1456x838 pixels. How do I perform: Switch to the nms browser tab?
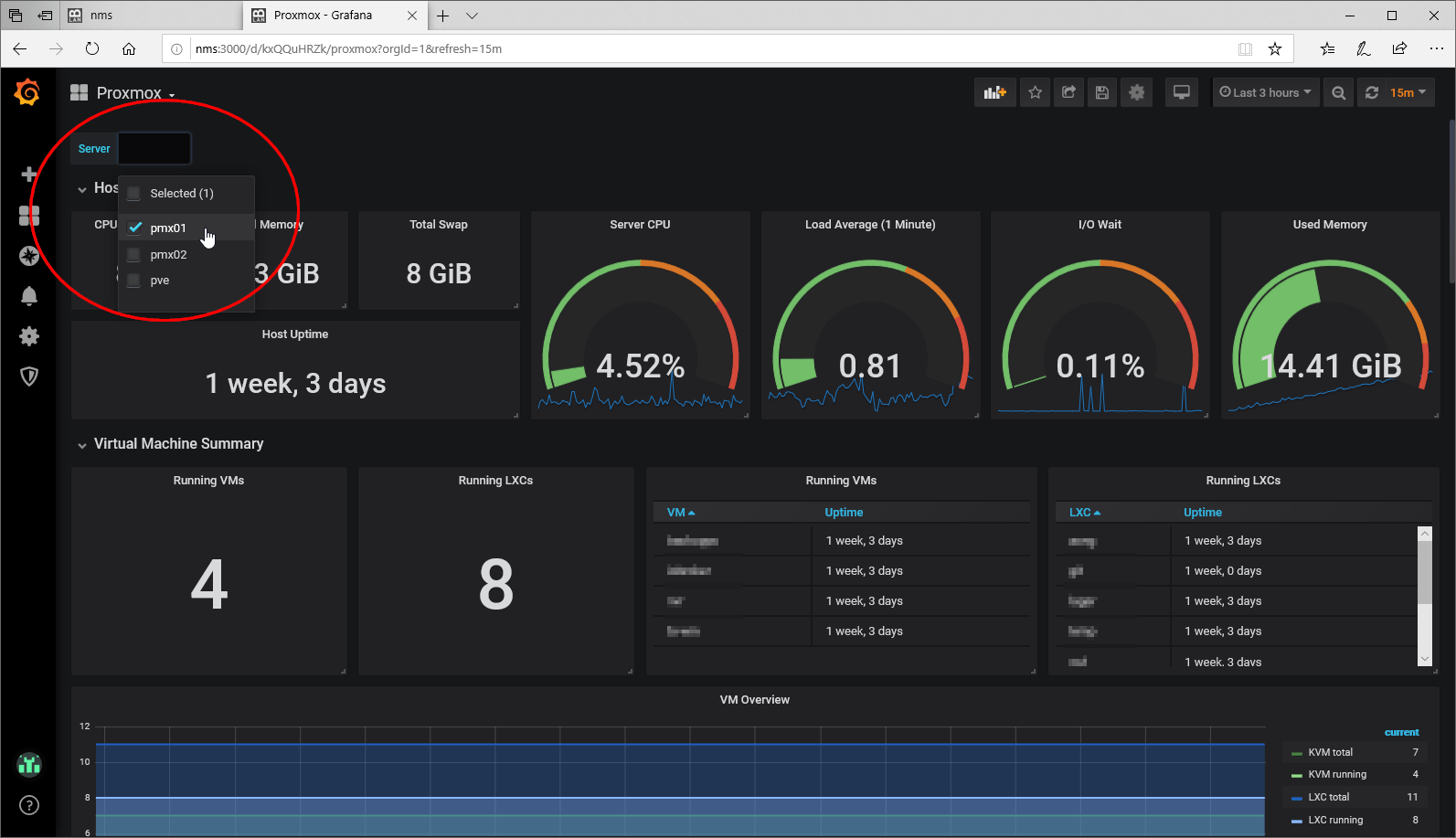(x=151, y=16)
